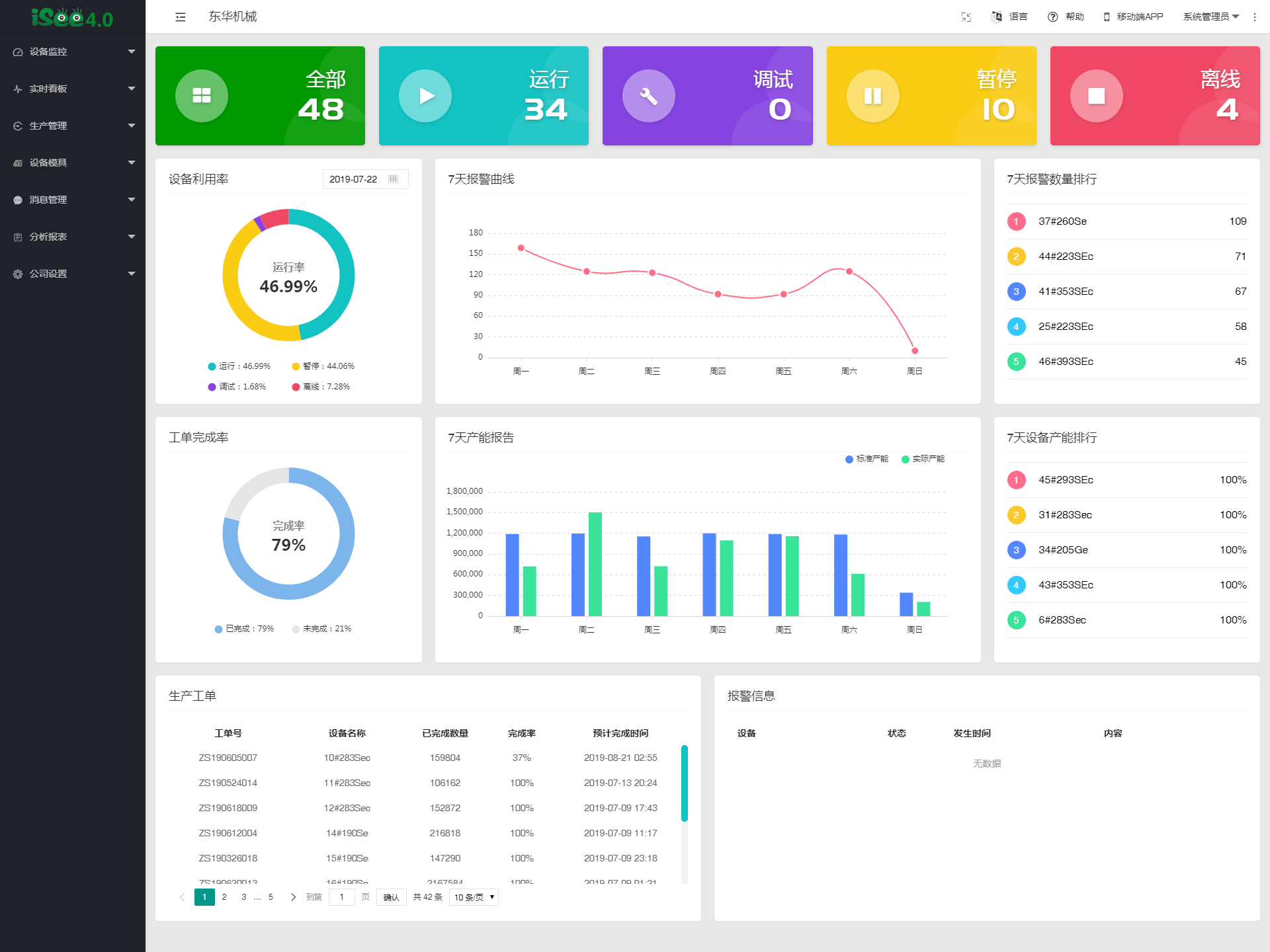Open the three-dot more options menu
The height and width of the screenshot is (952, 1270).
coord(1255,17)
